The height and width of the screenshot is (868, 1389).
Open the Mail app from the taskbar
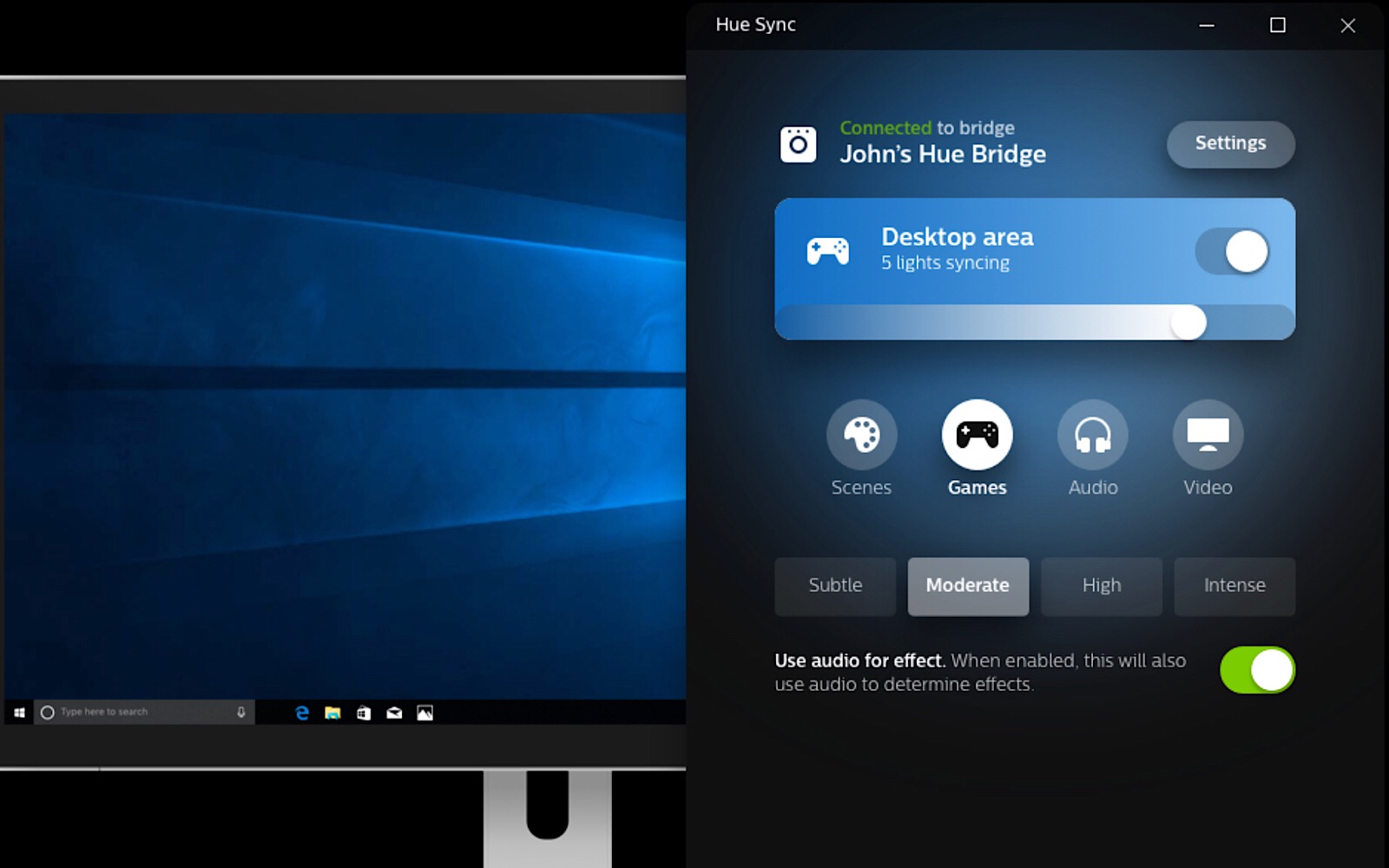(x=394, y=713)
